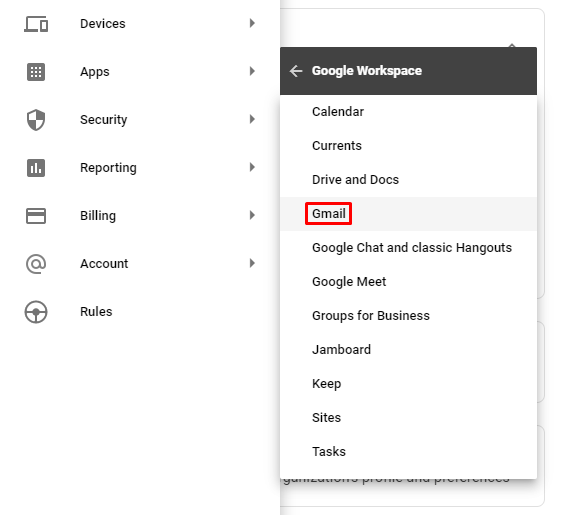
Task: Click the Google Workspace header title
Action: [x=367, y=71]
